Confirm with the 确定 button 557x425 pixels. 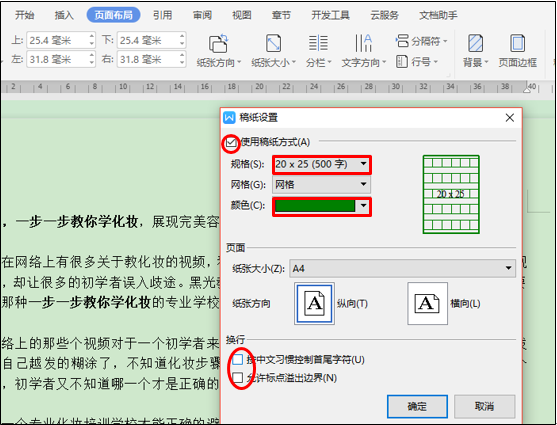tap(417, 406)
